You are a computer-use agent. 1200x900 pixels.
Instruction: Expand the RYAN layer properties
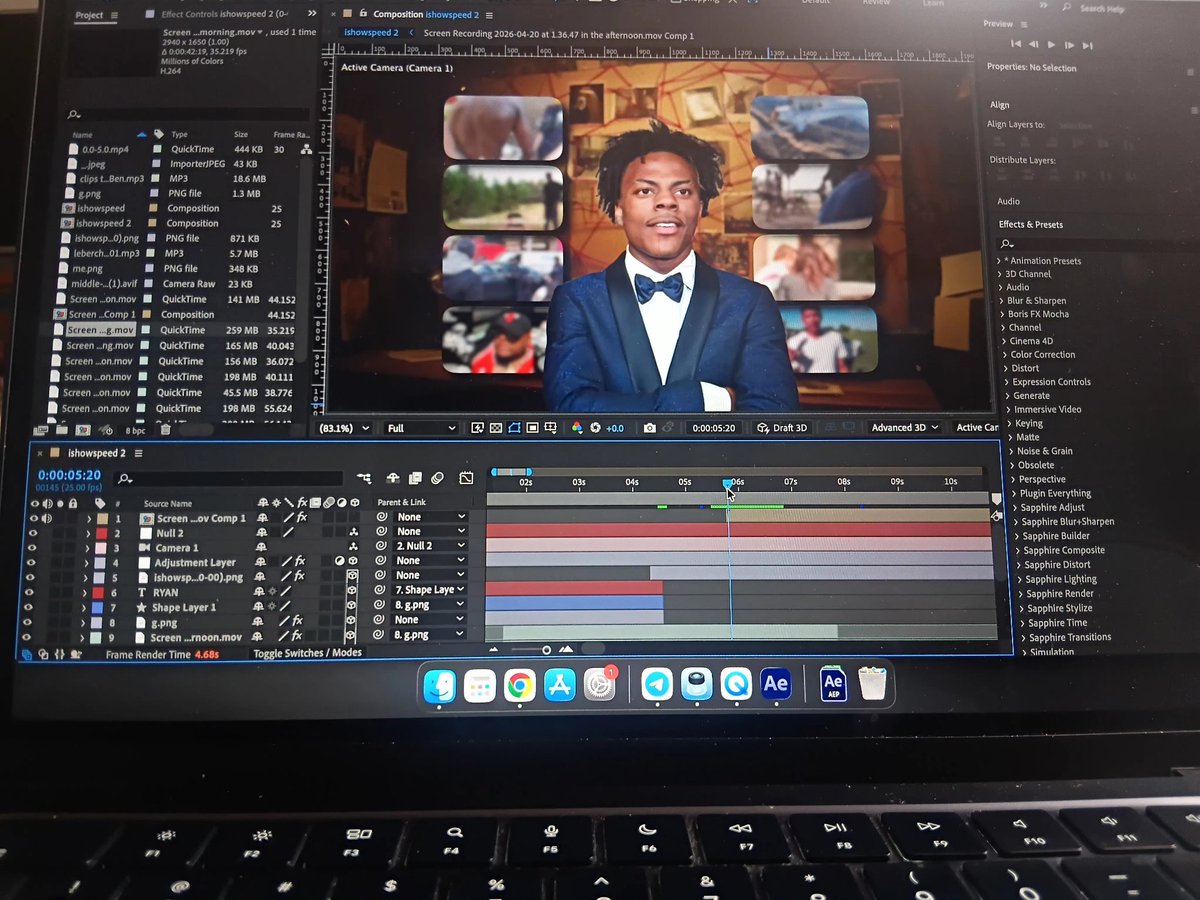pos(86,592)
